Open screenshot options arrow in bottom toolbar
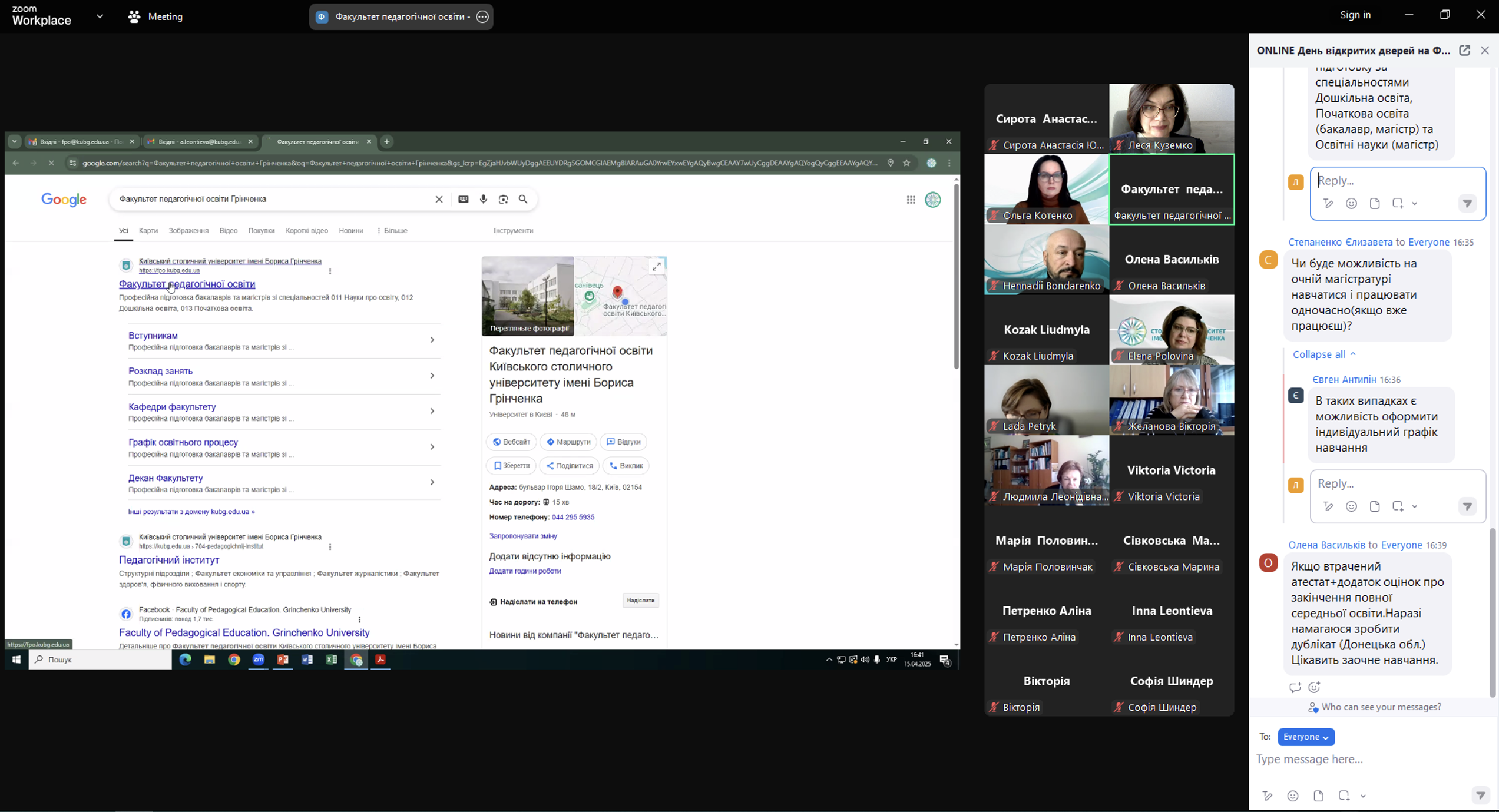Viewport: 1499px width, 812px height. (1363, 796)
